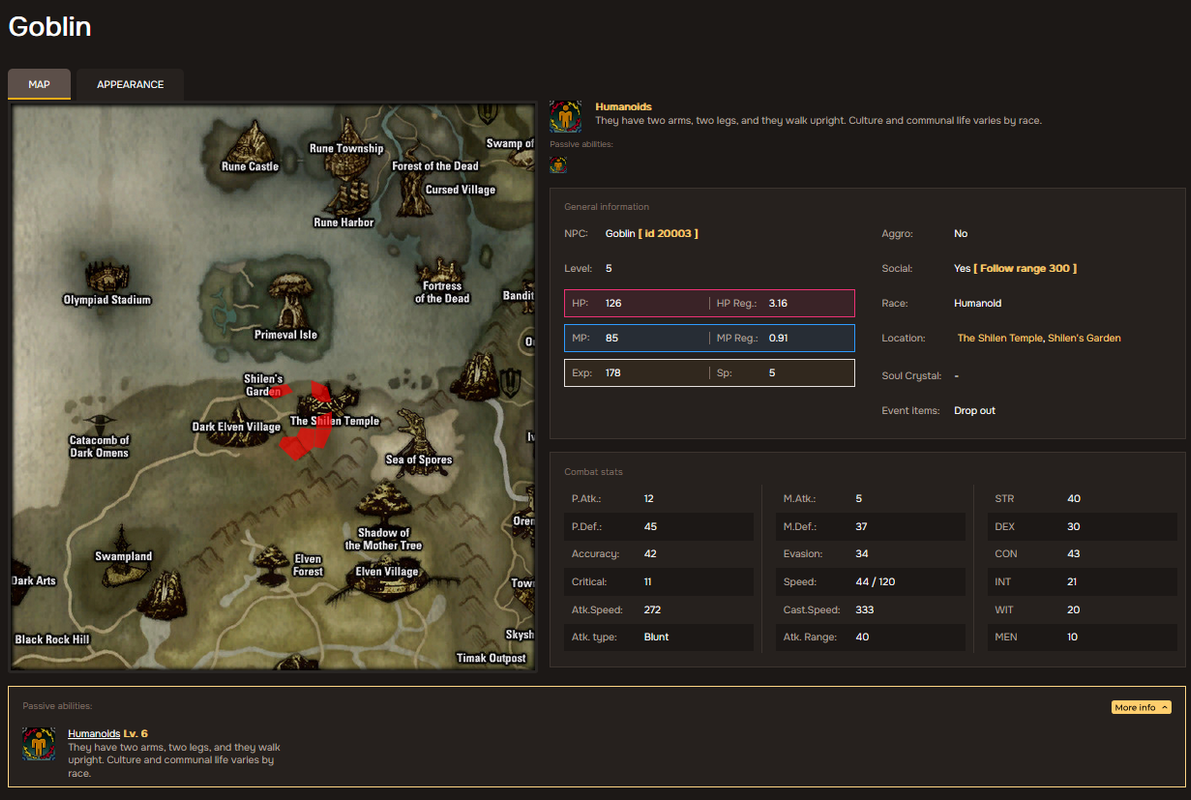Image resolution: width=1191 pixels, height=800 pixels.
Task: Click the Goblin id 20003 text
Action: click(652, 233)
